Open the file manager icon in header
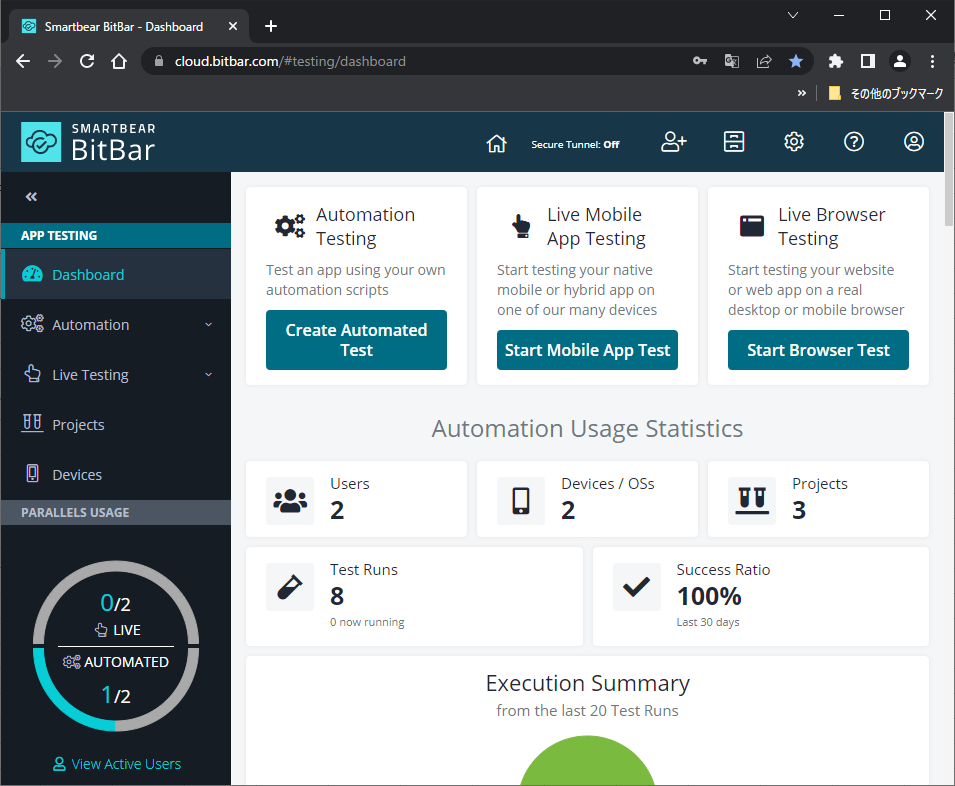Image resolution: width=955 pixels, height=786 pixels. (x=734, y=142)
